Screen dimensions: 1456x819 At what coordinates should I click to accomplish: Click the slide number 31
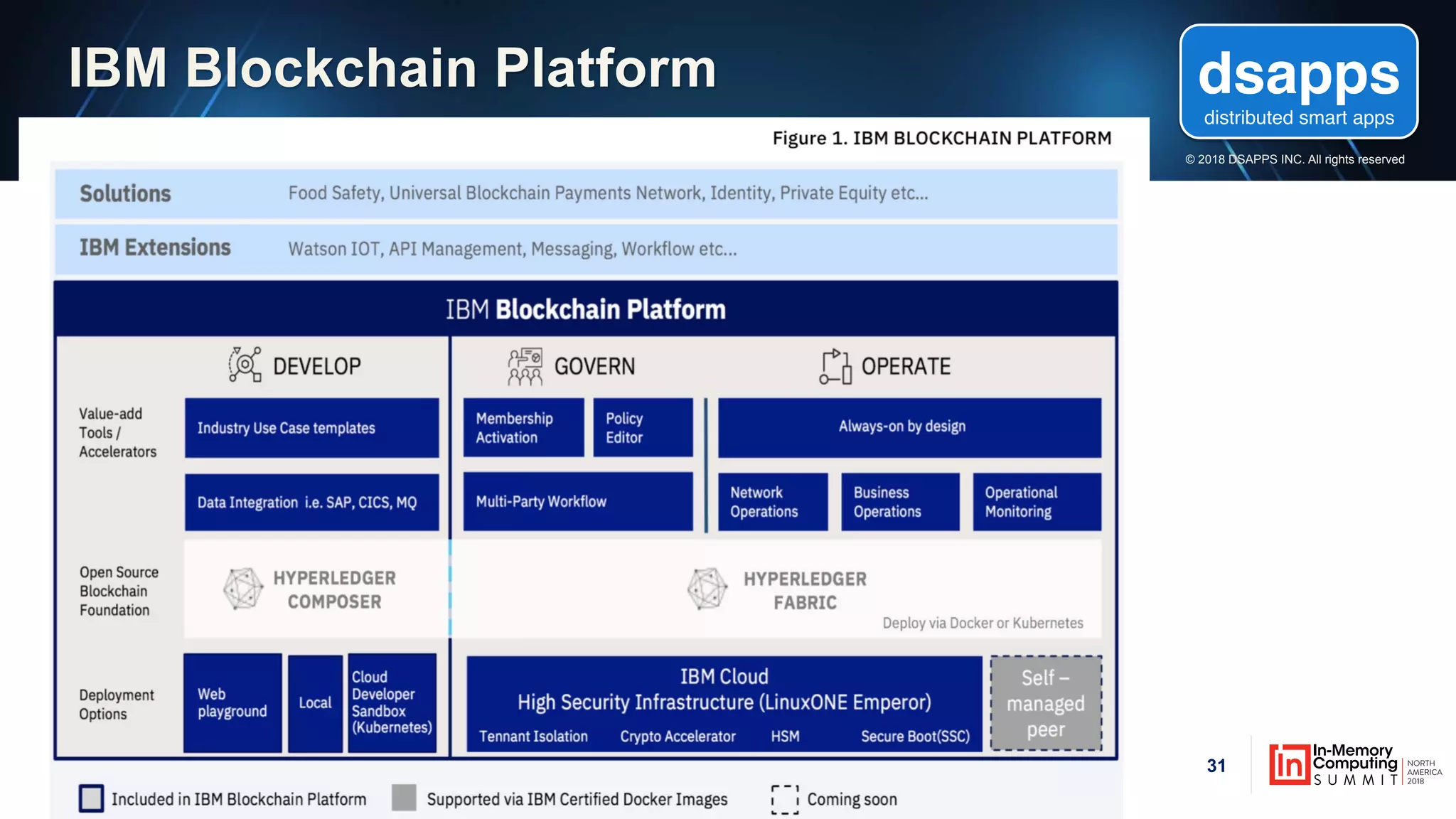[x=1216, y=766]
